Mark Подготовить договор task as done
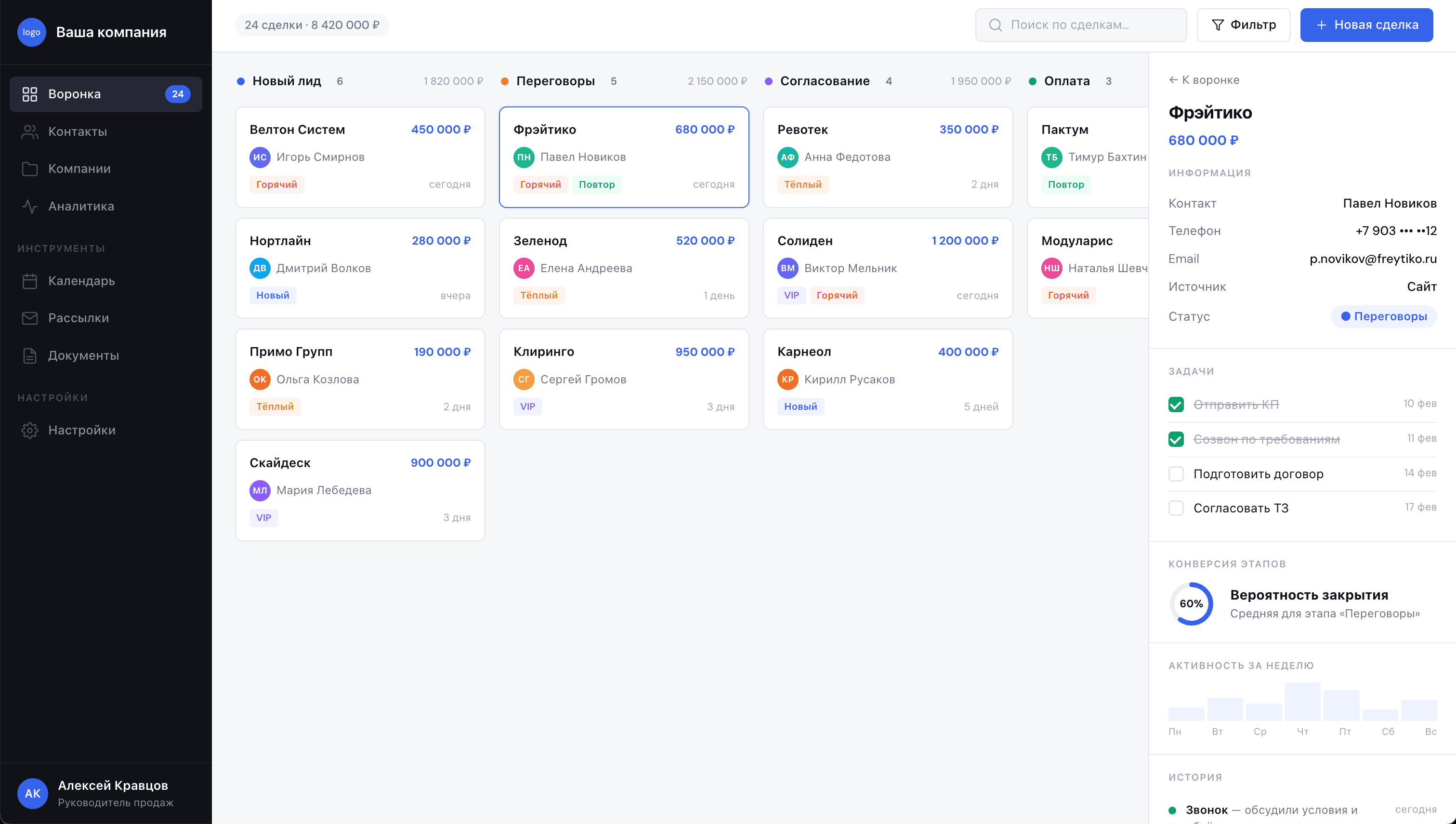 (x=1177, y=474)
